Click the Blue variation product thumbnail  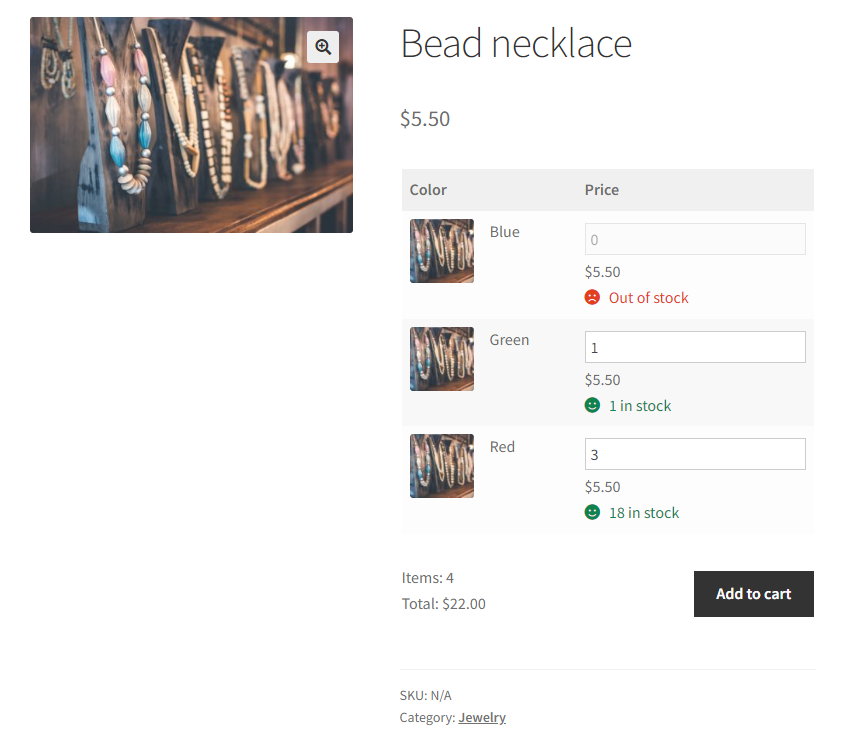(x=441, y=251)
